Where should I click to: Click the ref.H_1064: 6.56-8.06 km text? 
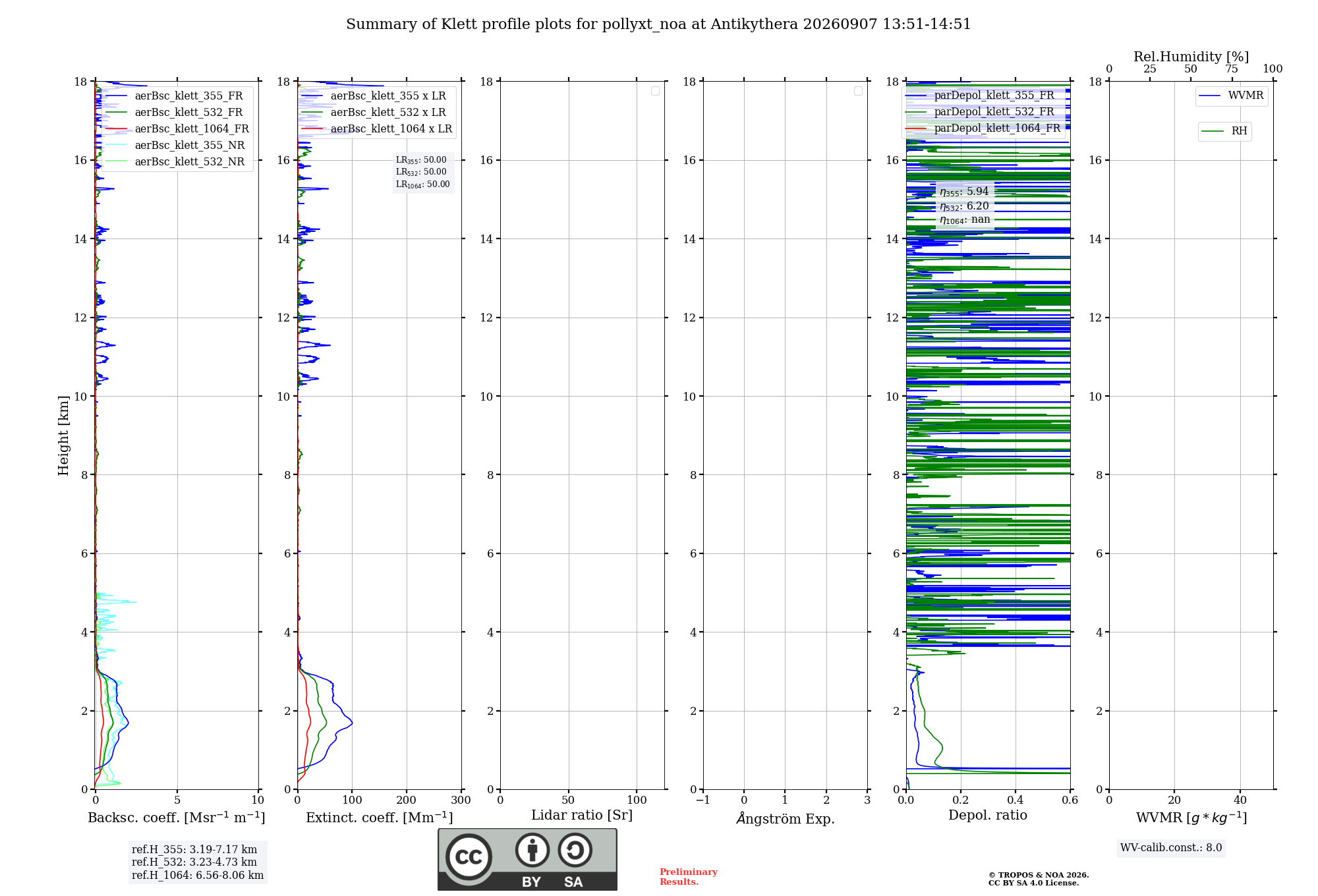[198, 876]
